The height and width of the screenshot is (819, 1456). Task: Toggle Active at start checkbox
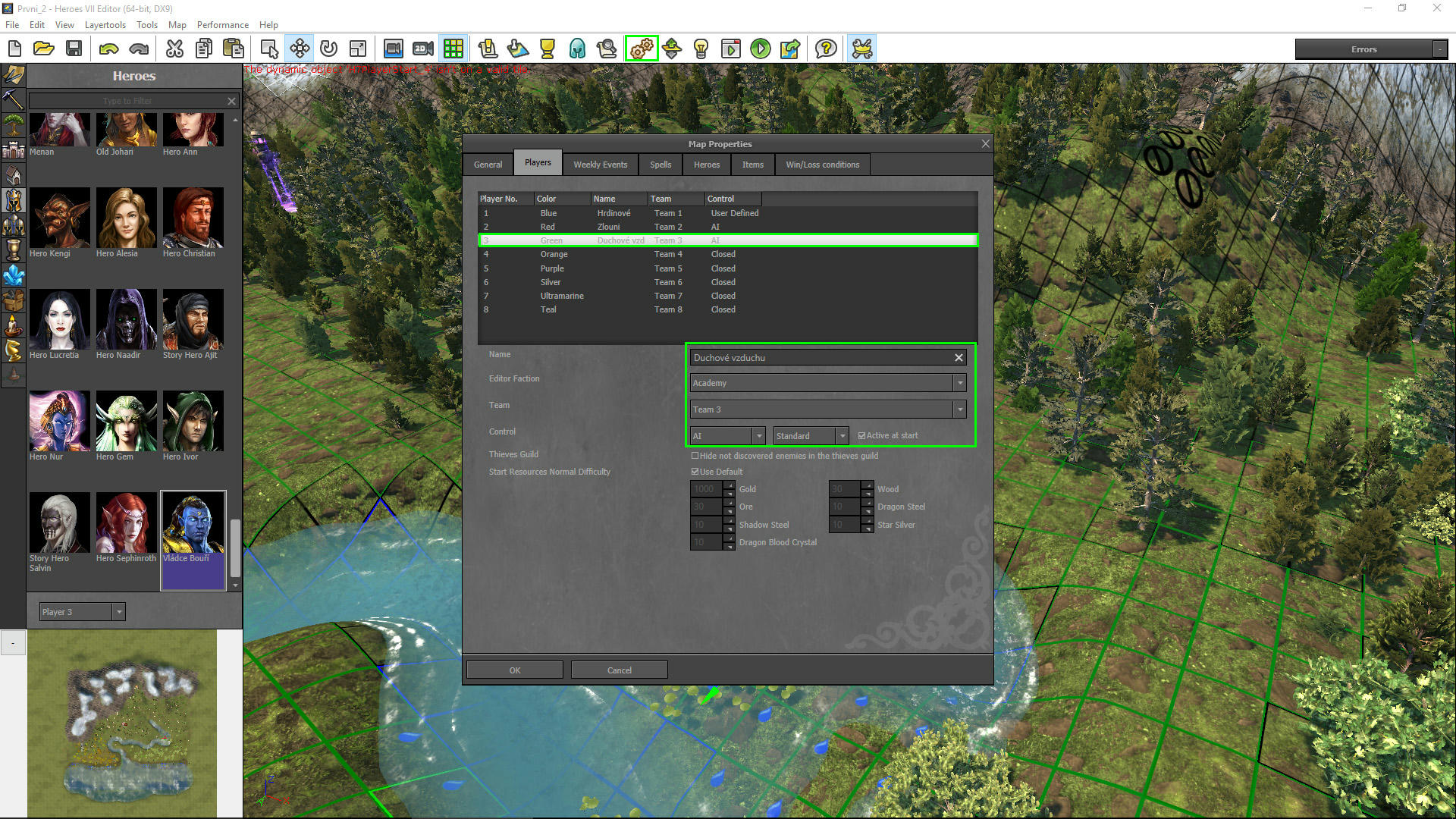coord(861,436)
